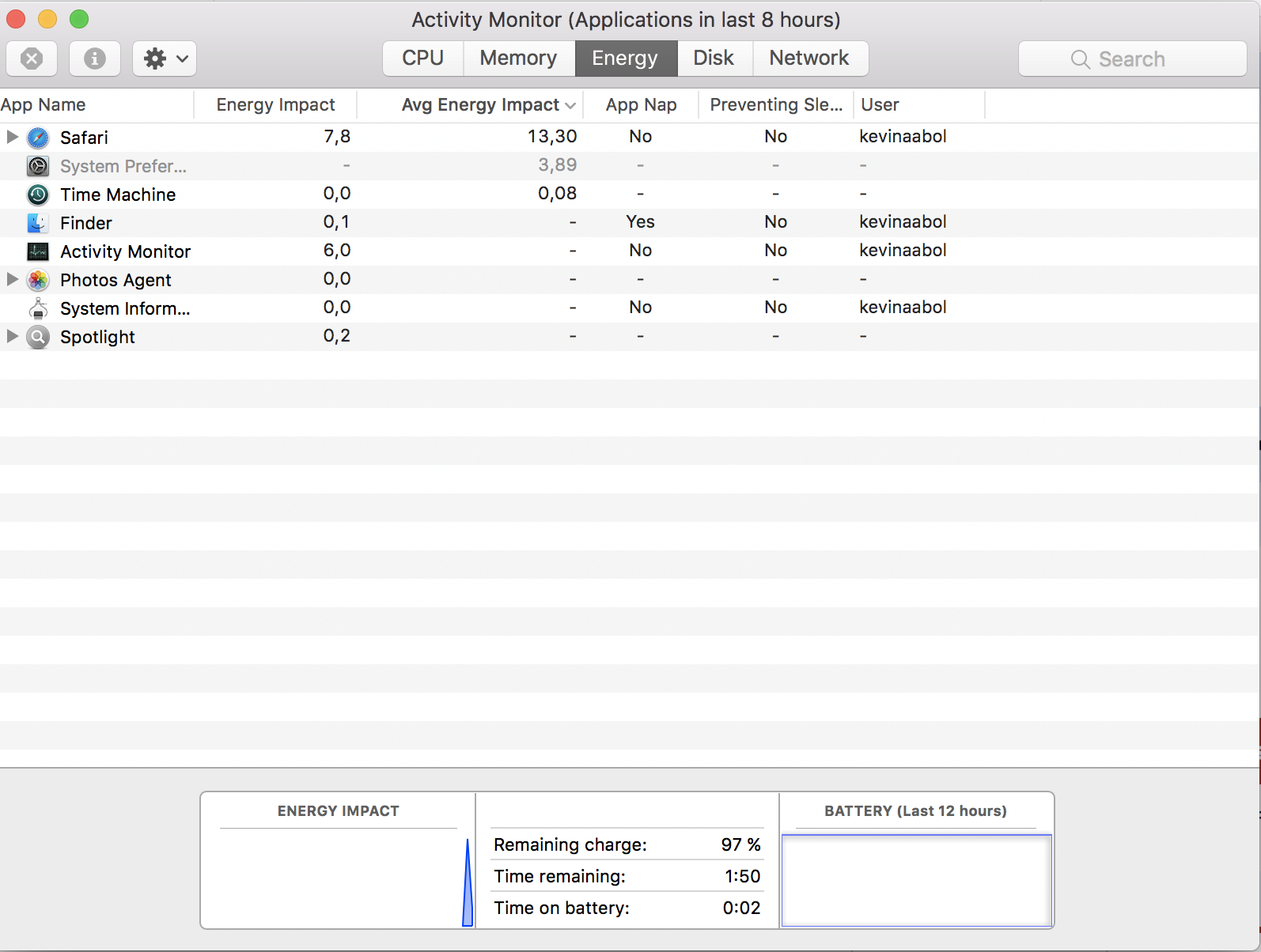
Task: Click the green zoom window button
Action: pyautogui.click(x=79, y=18)
